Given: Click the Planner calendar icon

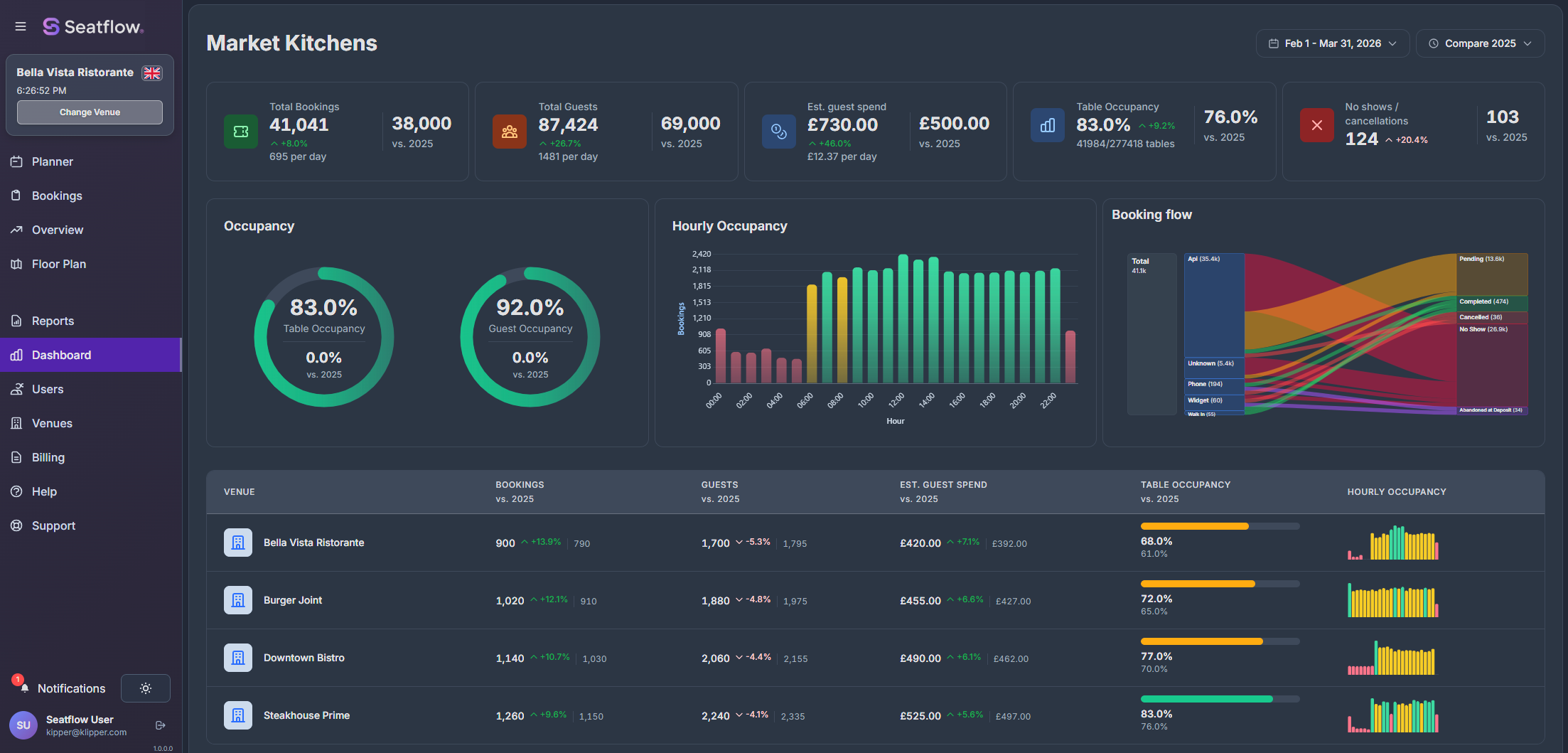Looking at the screenshot, I should (x=16, y=161).
